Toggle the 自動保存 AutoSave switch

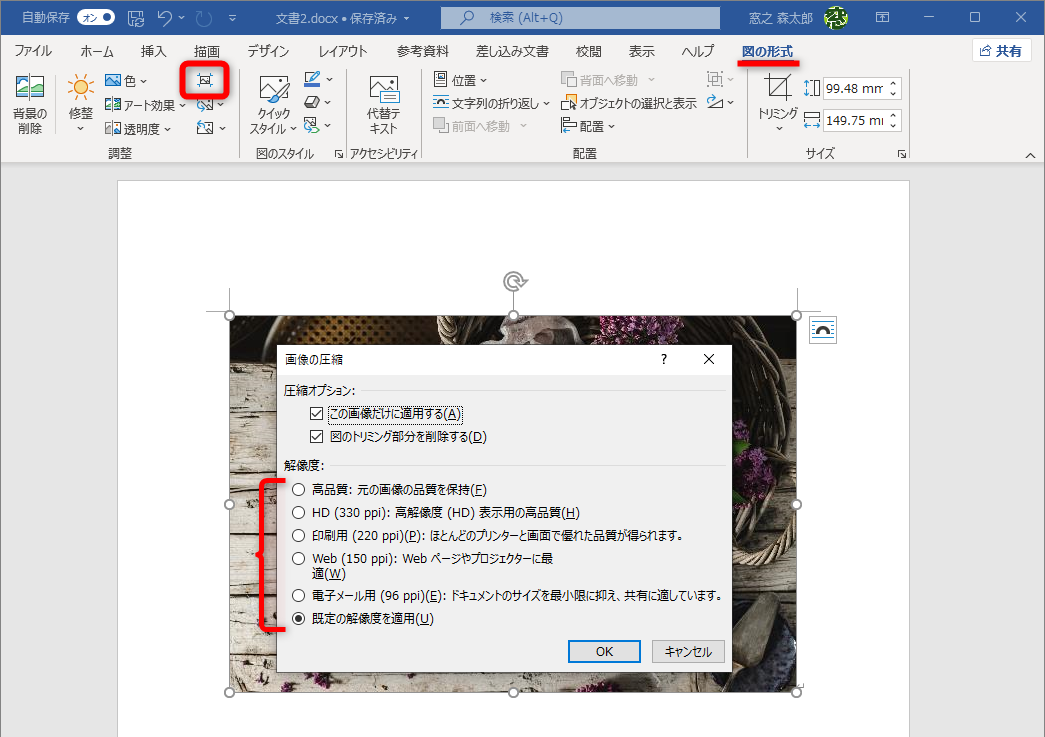coord(96,17)
